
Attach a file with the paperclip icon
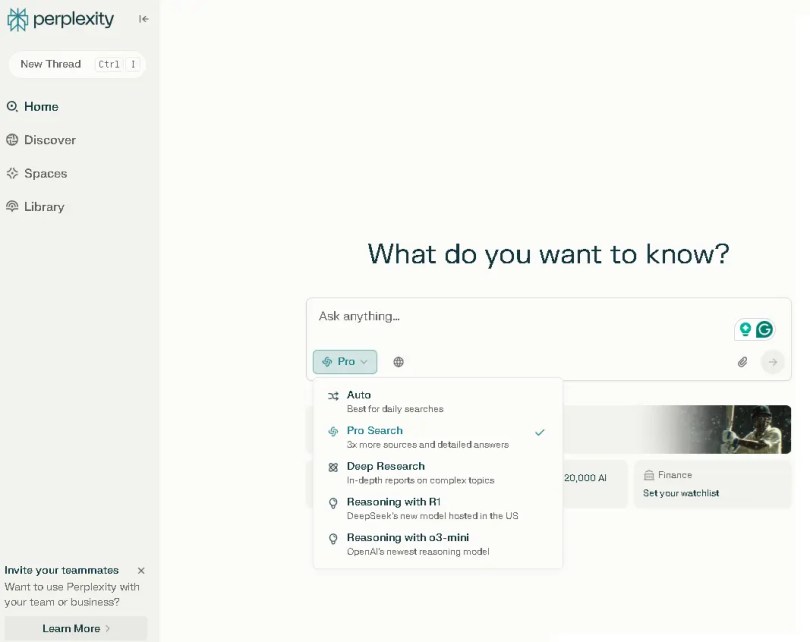(x=742, y=362)
